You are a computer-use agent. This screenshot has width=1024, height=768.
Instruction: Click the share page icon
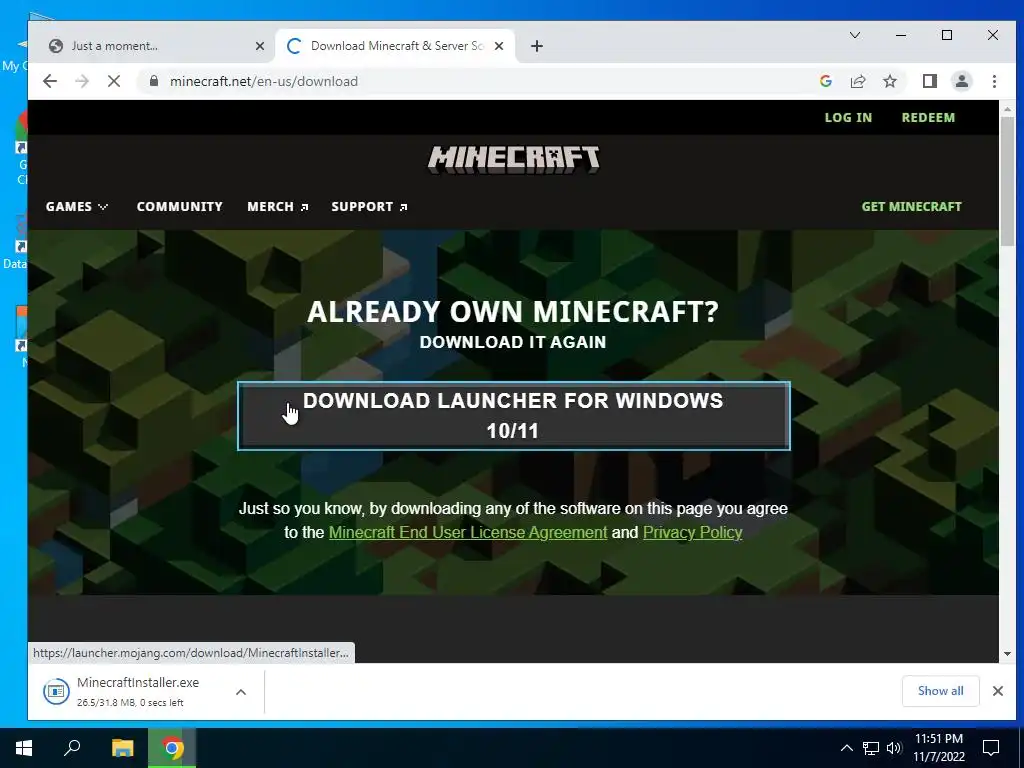857,81
